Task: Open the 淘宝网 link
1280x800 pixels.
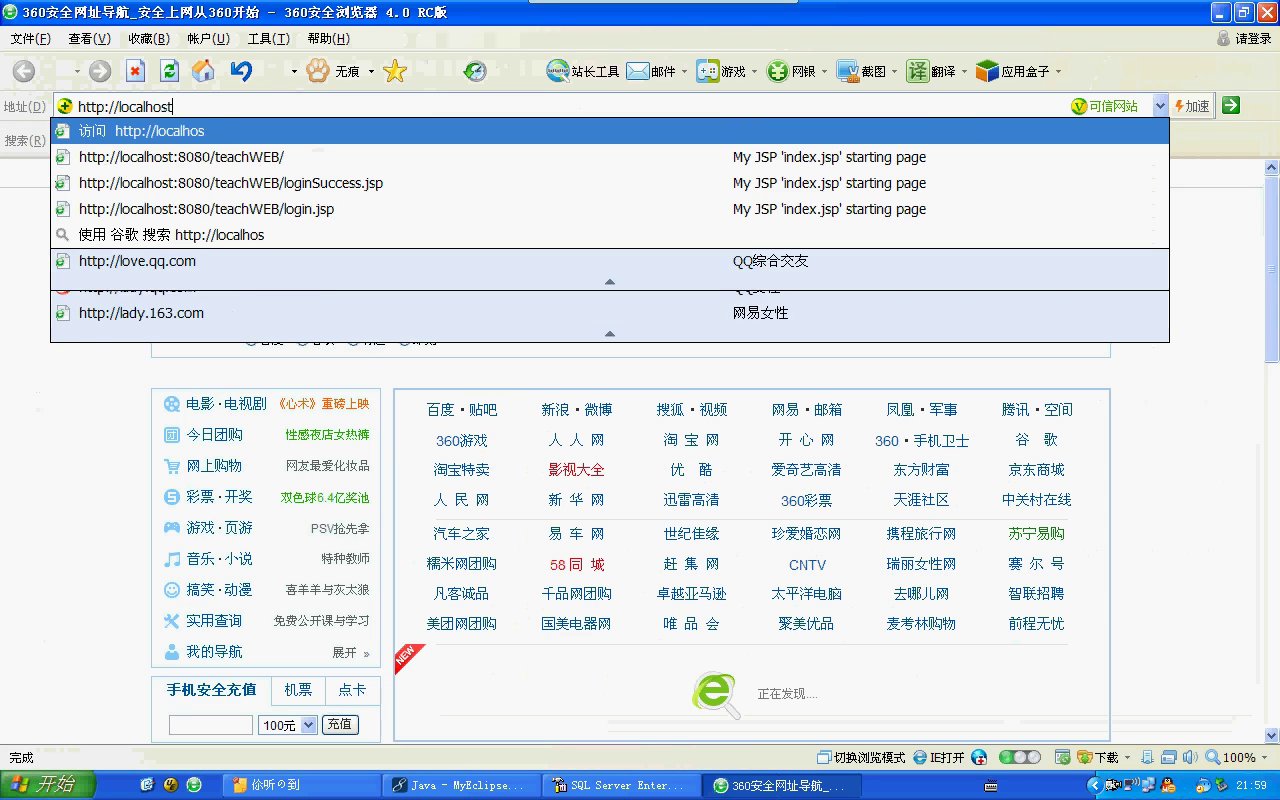Action: coord(691,440)
